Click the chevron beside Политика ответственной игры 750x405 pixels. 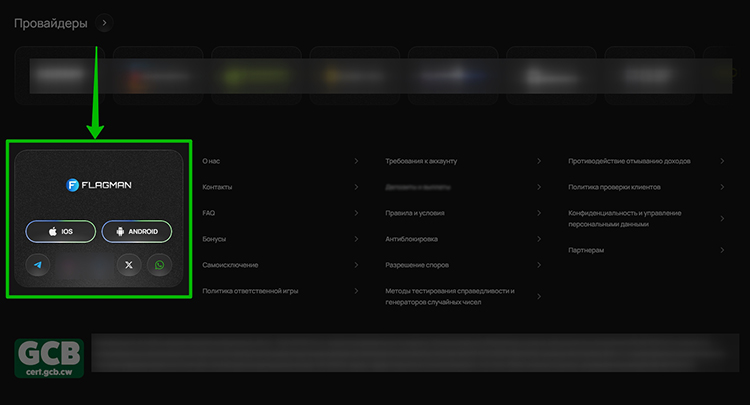(x=357, y=291)
